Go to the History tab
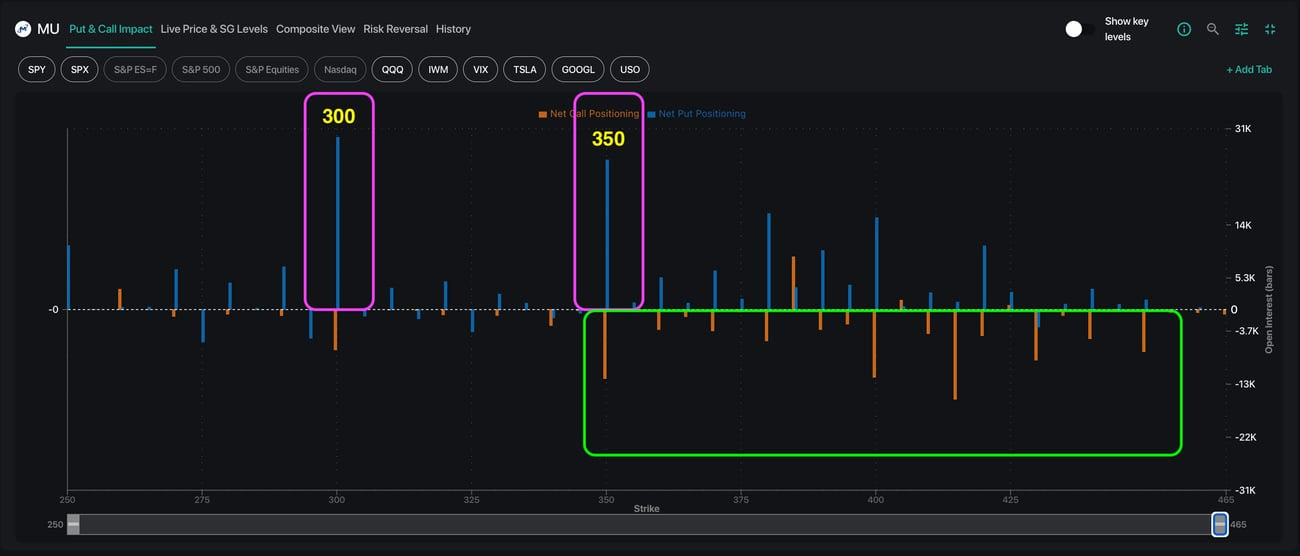 453,29
